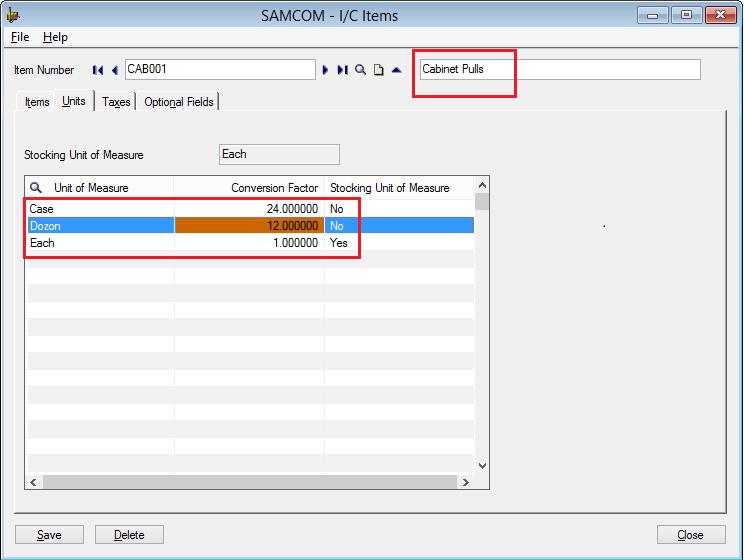Open Unit of Measure column finder icon

pyautogui.click(x=36, y=187)
